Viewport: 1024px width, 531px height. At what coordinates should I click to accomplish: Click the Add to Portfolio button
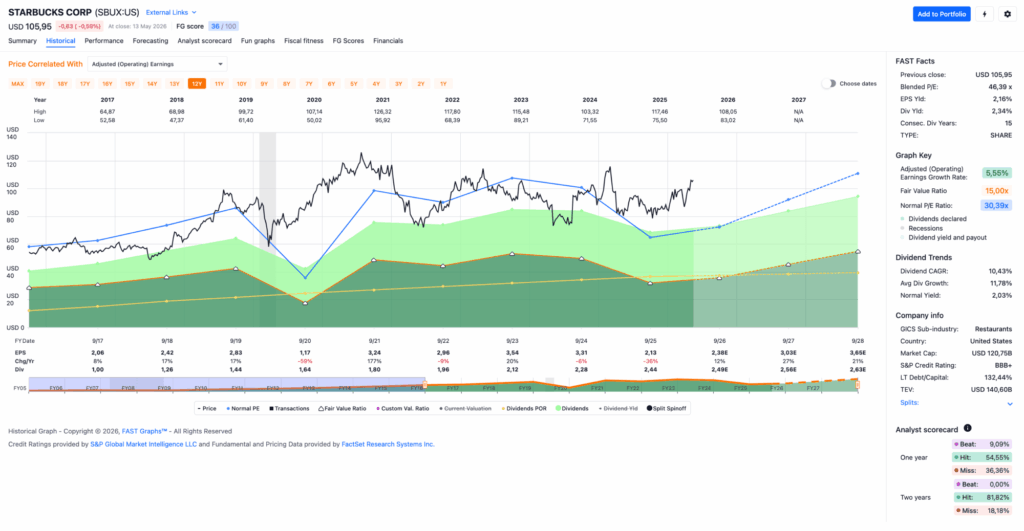click(941, 14)
